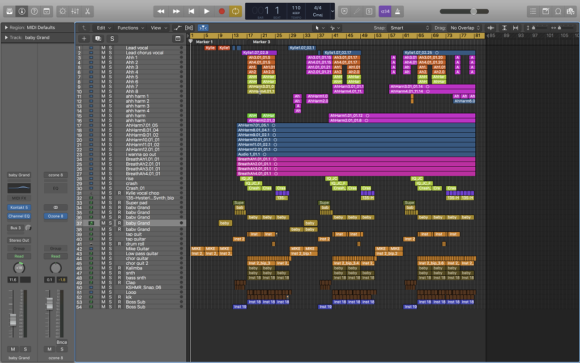
Task: Go to the beginning of the project
Action: (x=191, y=11)
